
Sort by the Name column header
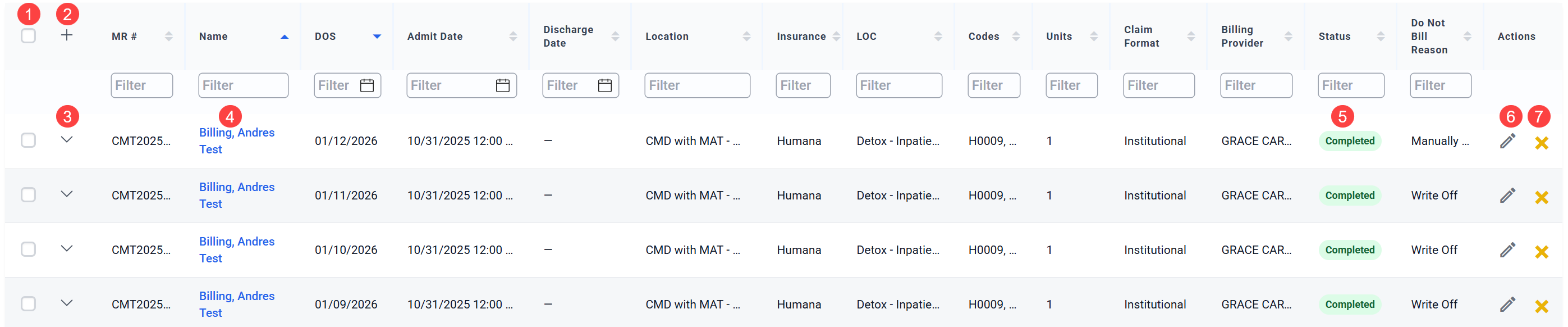(213, 37)
